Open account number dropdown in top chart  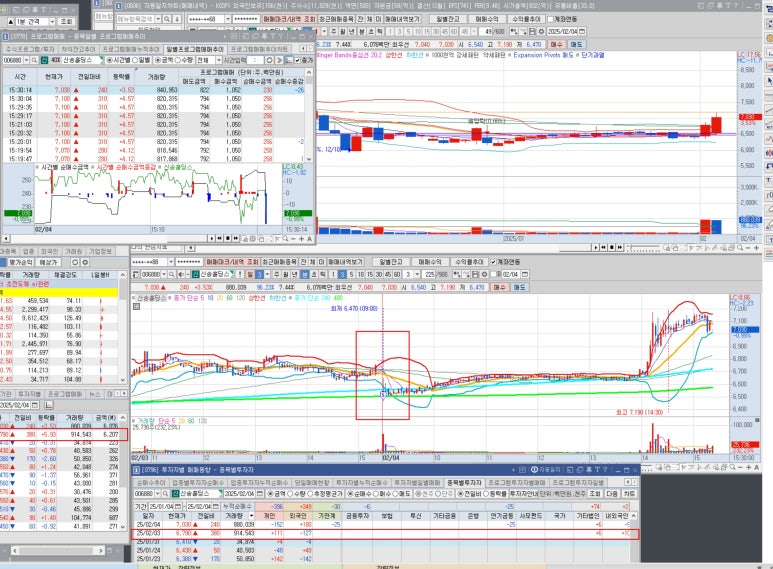pyautogui.click(x=228, y=19)
